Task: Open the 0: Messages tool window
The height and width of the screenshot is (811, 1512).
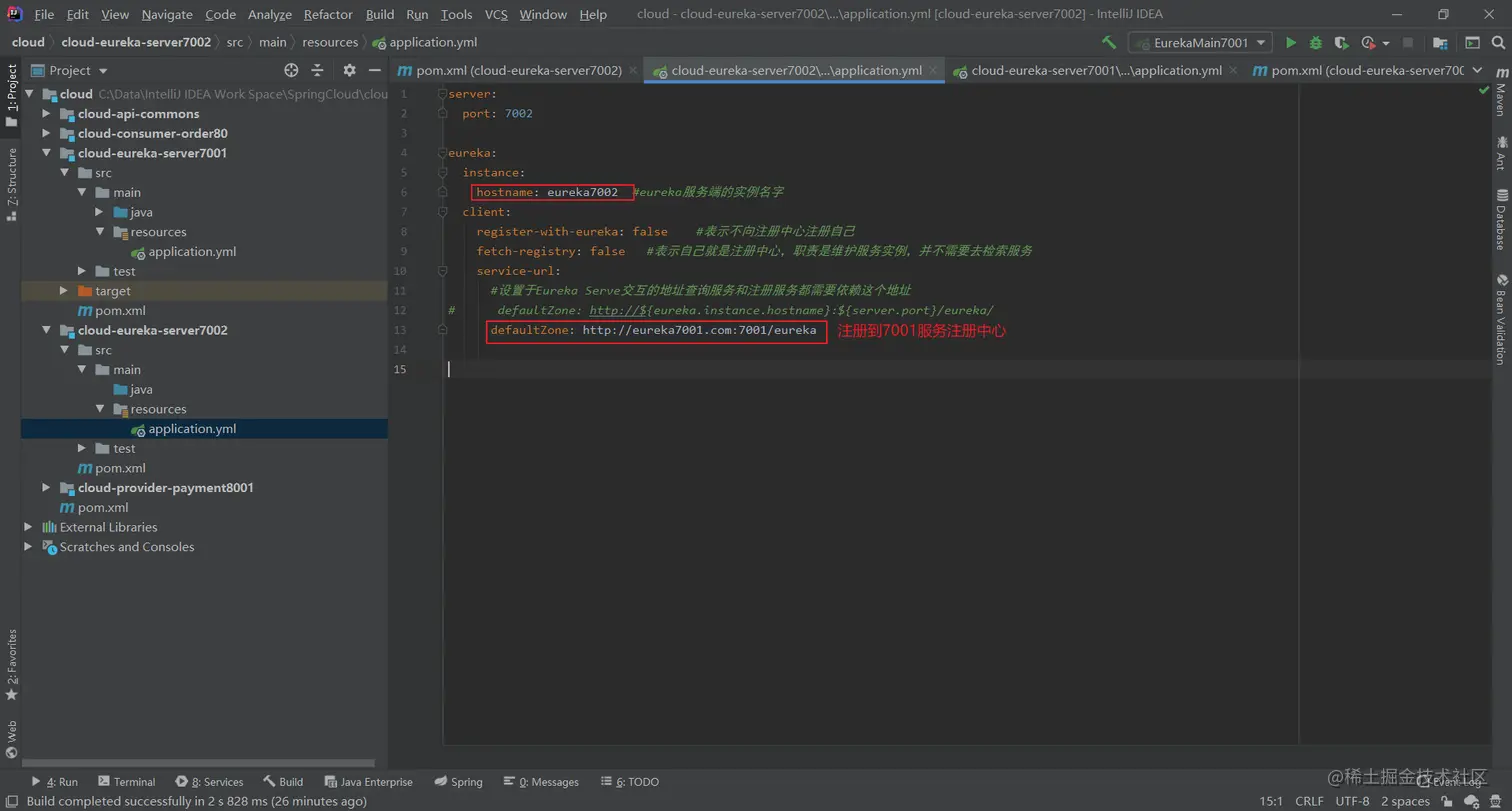Action: [541, 782]
